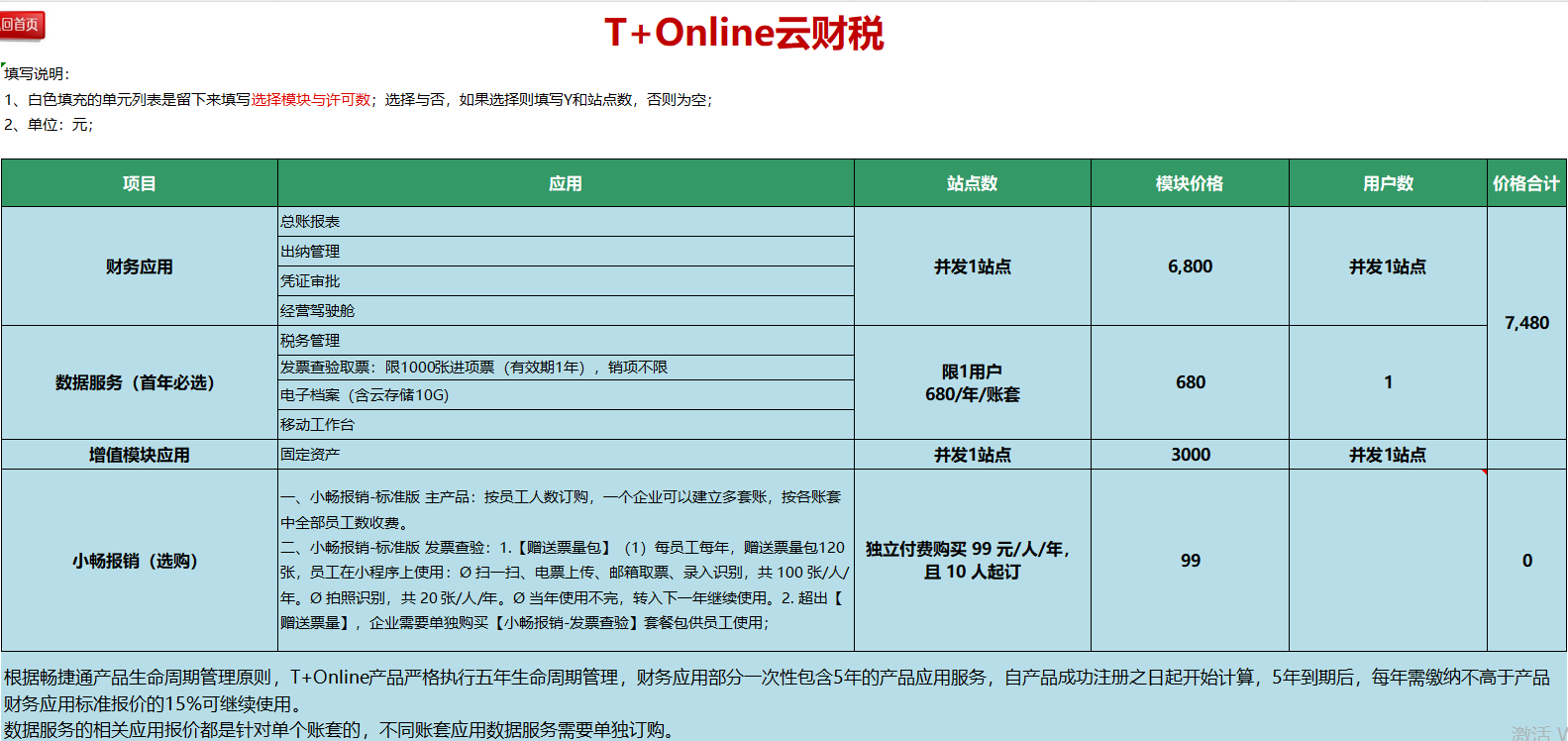Click the 6,800 module price cell
The width and height of the screenshot is (1568, 741).
point(1190,266)
